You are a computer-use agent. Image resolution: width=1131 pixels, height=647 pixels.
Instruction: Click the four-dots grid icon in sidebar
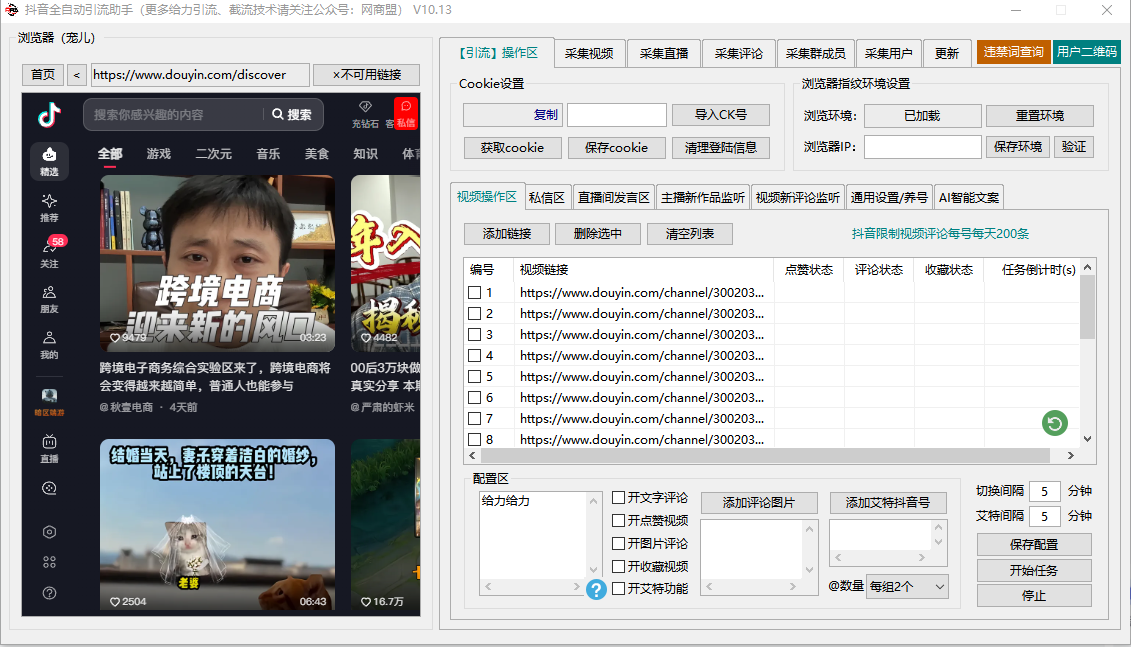pos(49,562)
